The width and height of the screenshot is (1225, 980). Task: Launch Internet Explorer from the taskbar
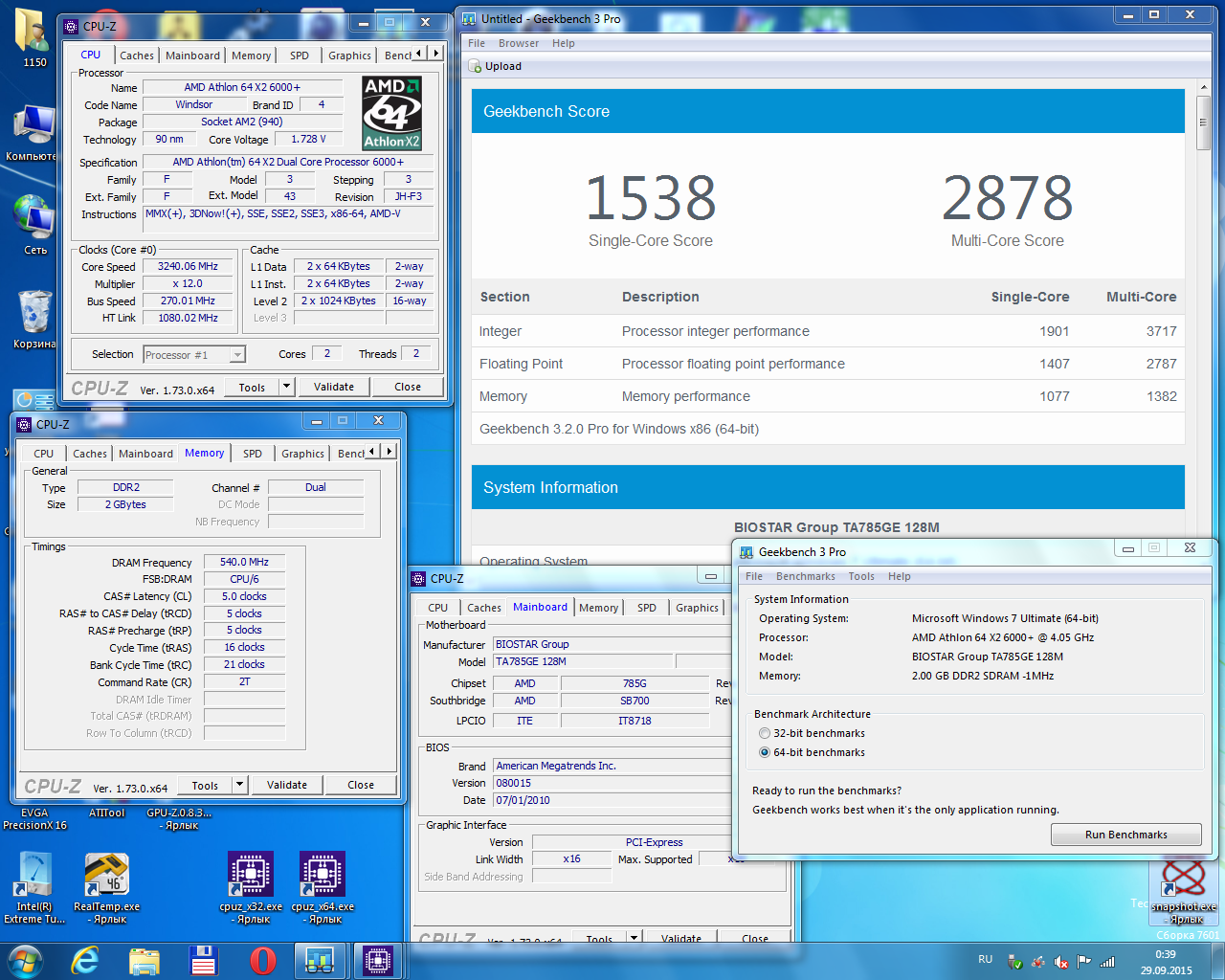pyautogui.click(x=85, y=960)
